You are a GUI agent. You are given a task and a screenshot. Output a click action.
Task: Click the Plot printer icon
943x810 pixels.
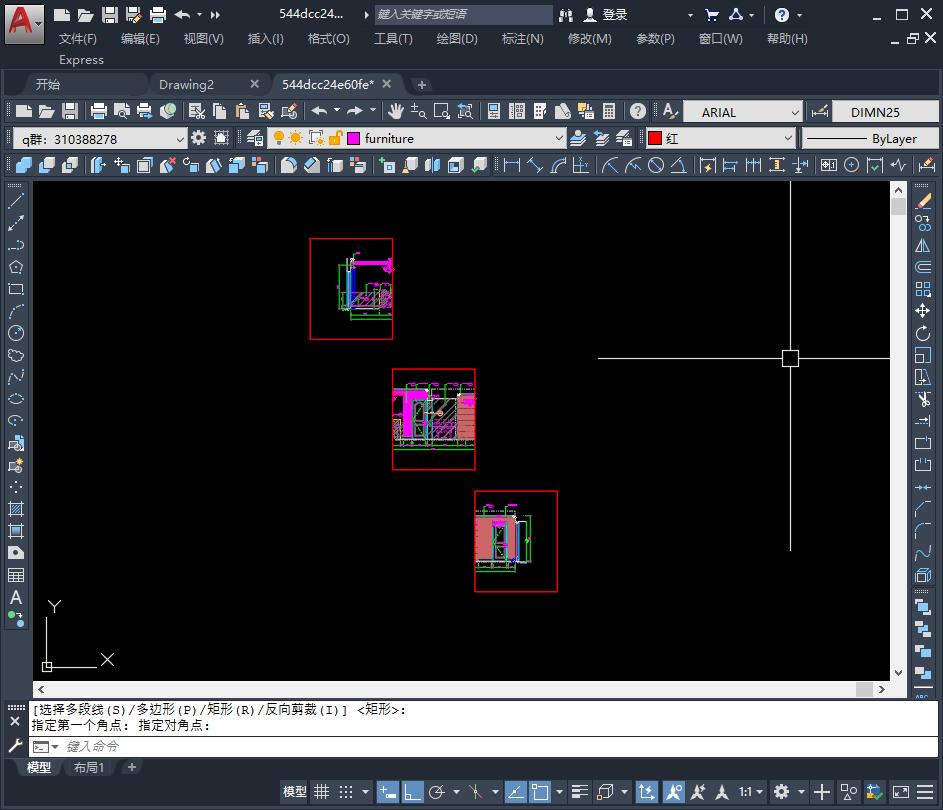[98, 111]
